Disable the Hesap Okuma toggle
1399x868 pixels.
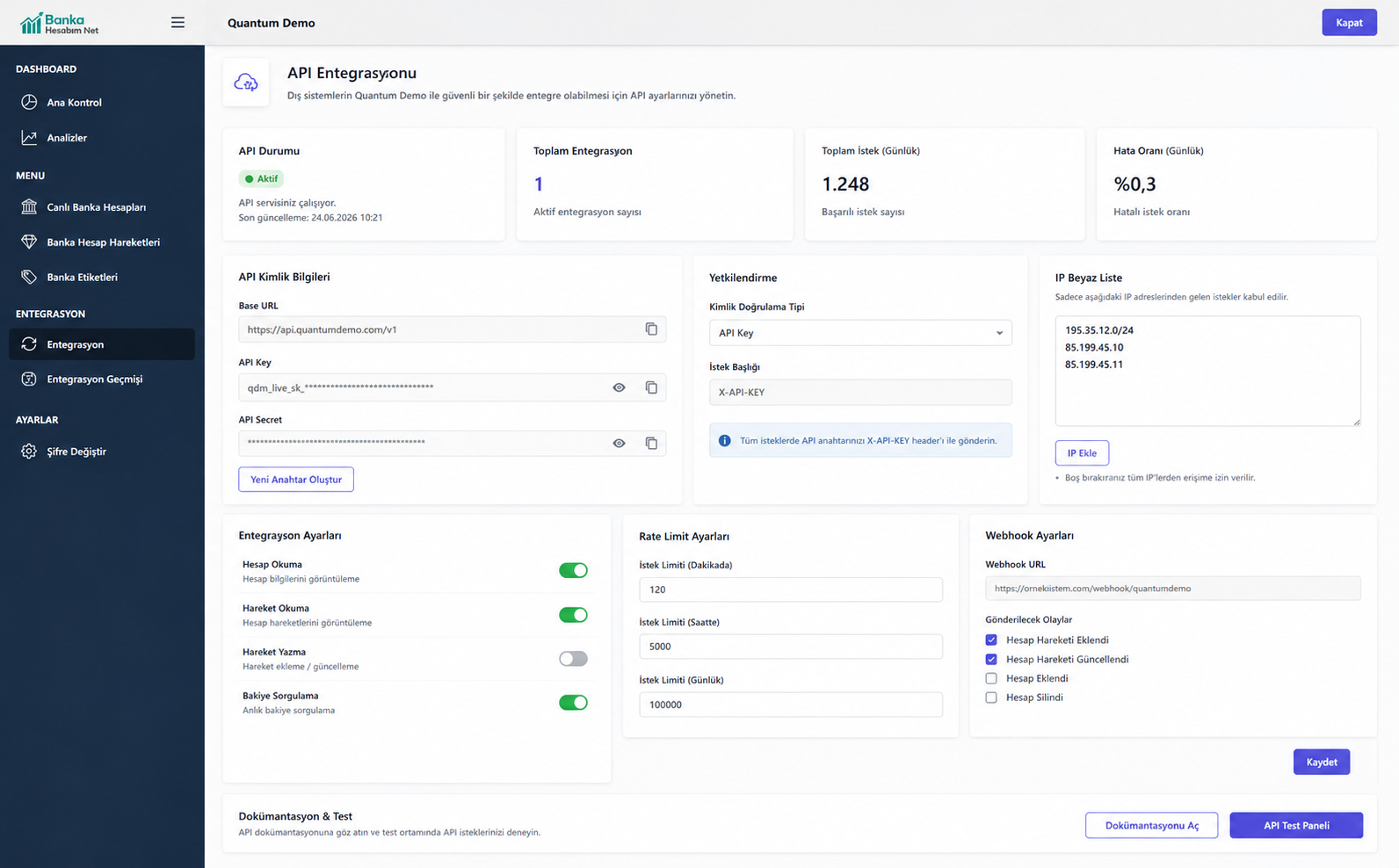click(573, 570)
